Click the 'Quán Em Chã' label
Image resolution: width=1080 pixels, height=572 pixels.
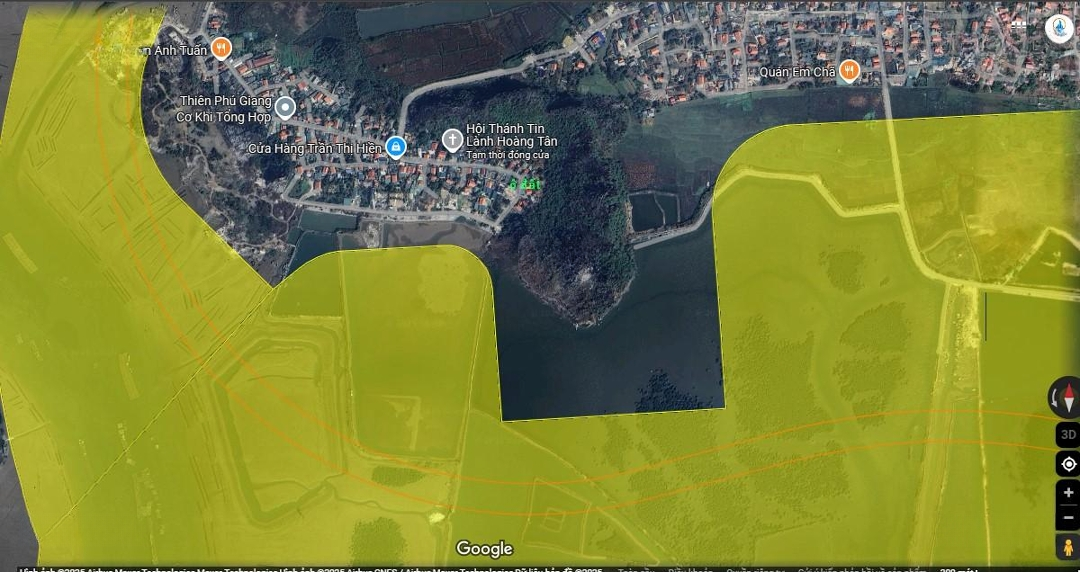[798, 72]
